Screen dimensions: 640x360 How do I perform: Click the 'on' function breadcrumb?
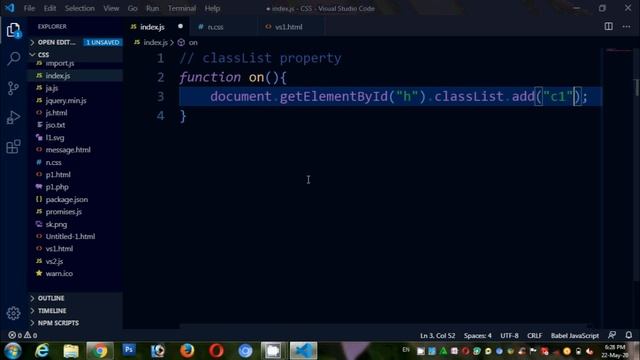[188, 42]
